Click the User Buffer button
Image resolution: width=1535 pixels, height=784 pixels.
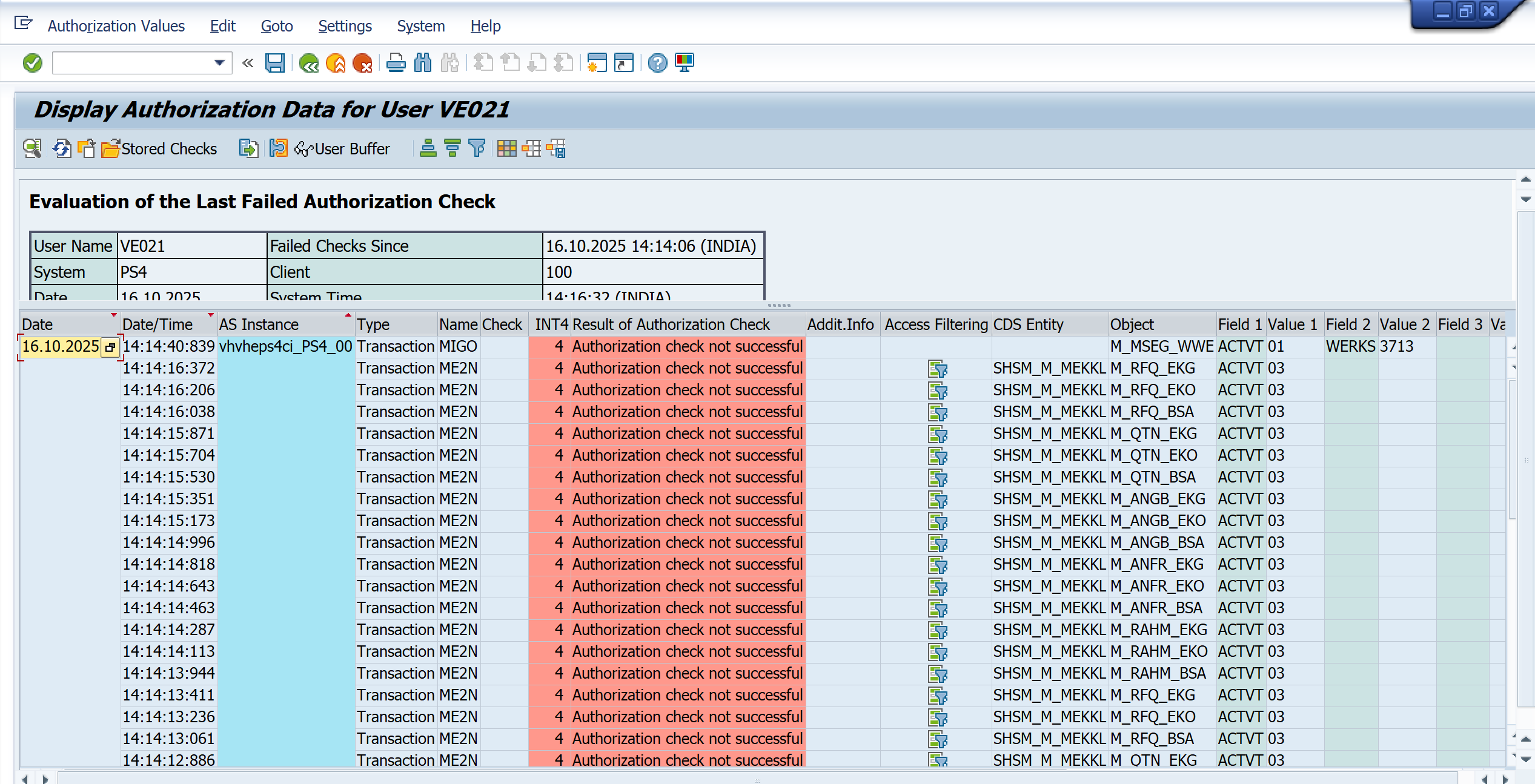343,148
